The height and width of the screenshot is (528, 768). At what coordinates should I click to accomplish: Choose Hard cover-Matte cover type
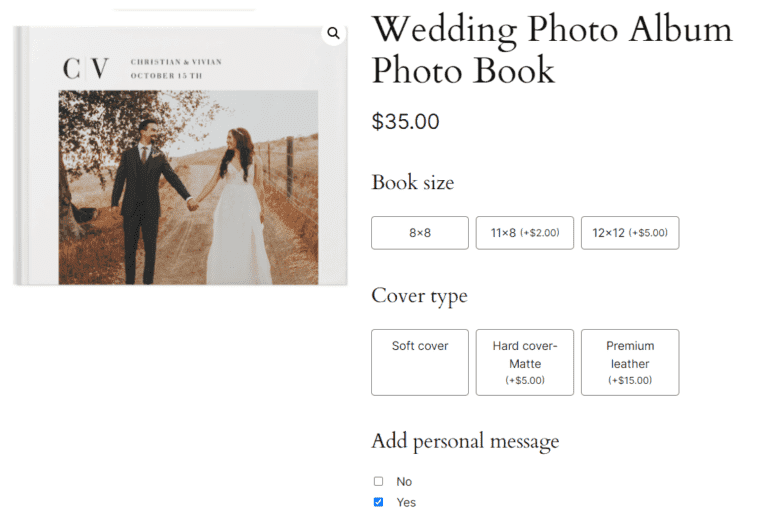pyautogui.click(x=524, y=361)
